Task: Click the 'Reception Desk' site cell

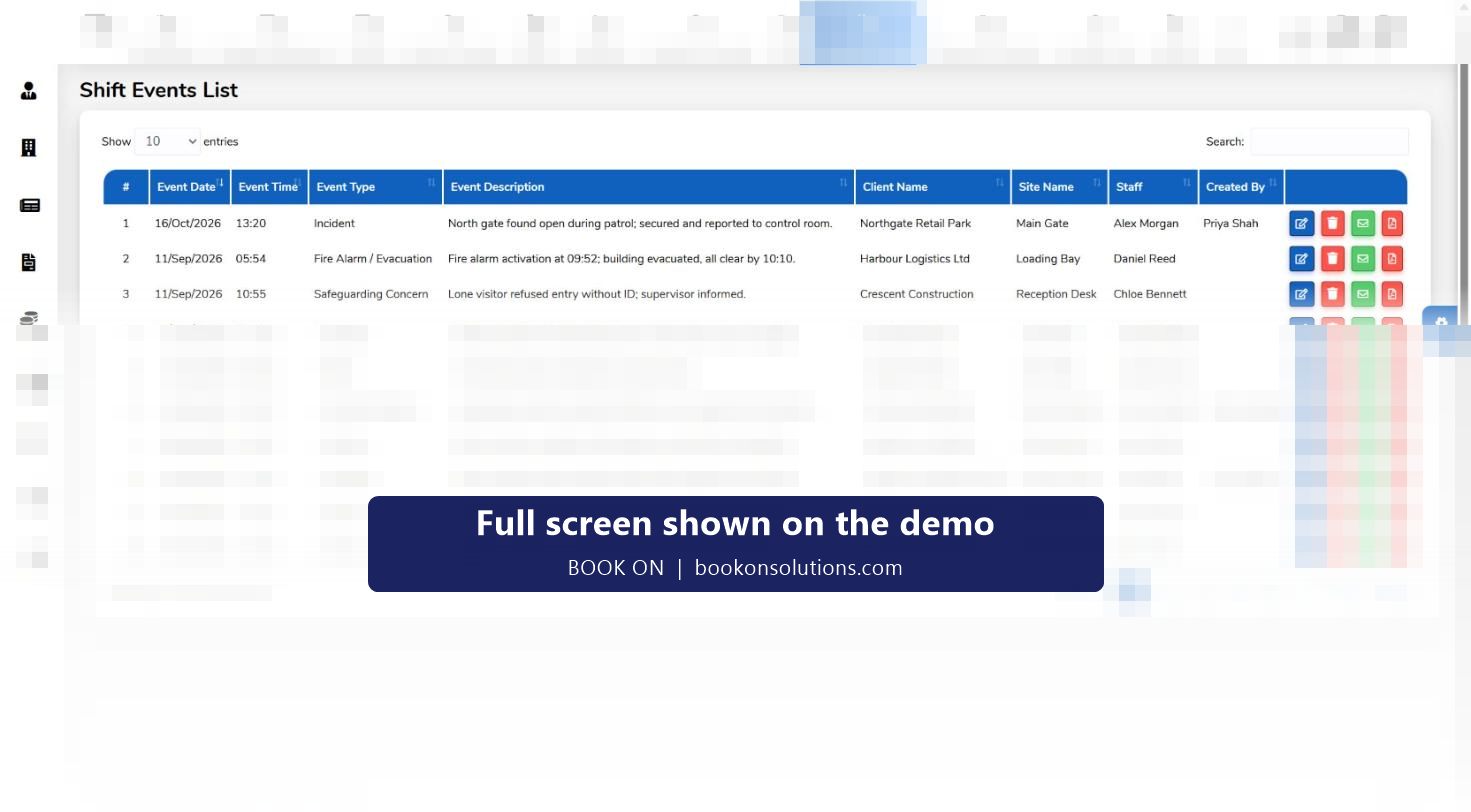Action: pyautogui.click(x=1056, y=294)
